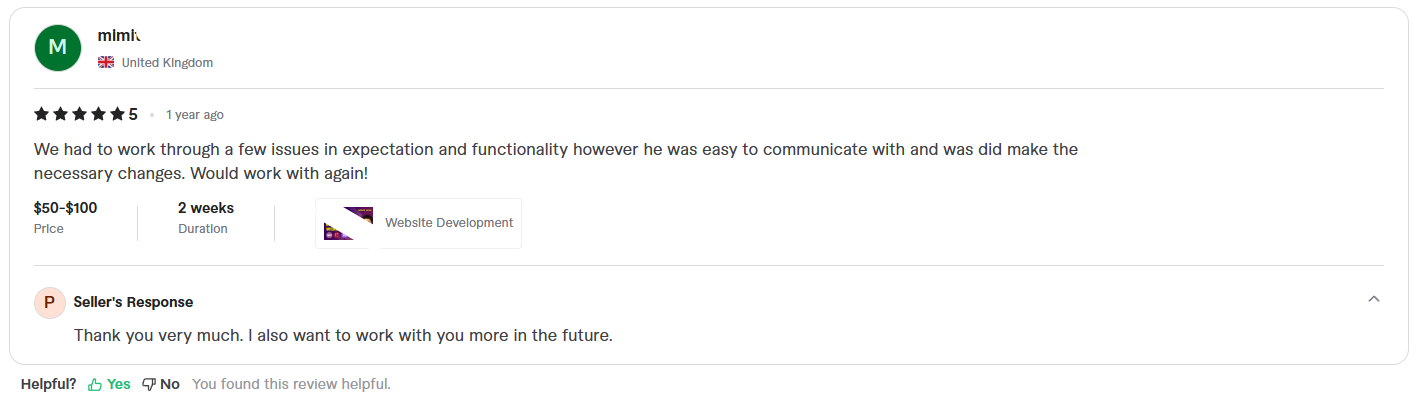The width and height of the screenshot is (1424, 401).
Task: Mark the review not helpful with No
Action: click(x=170, y=384)
